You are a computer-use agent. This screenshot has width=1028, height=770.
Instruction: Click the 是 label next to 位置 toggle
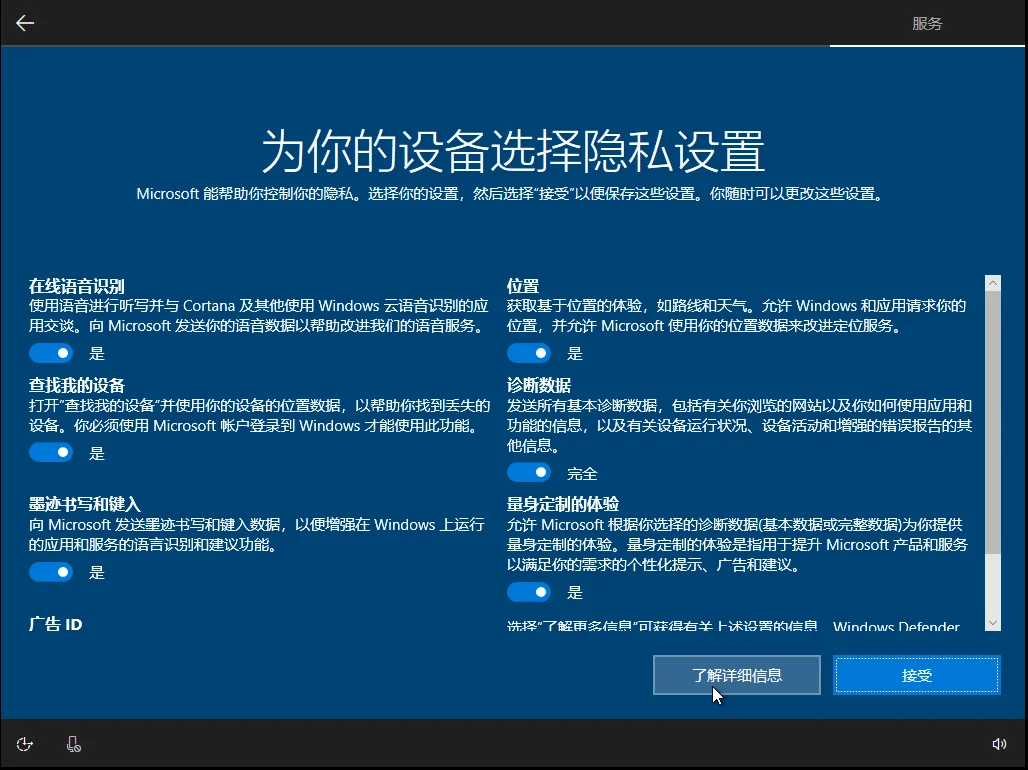tap(574, 352)
